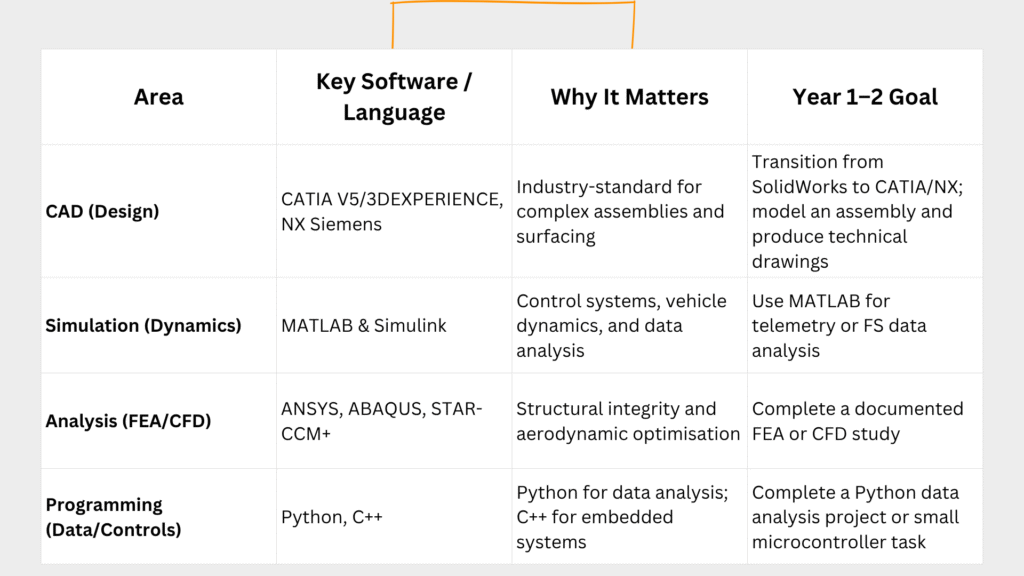
Task: Select the "Why It Matters" header cell
Action: click(x=629, y=97)
